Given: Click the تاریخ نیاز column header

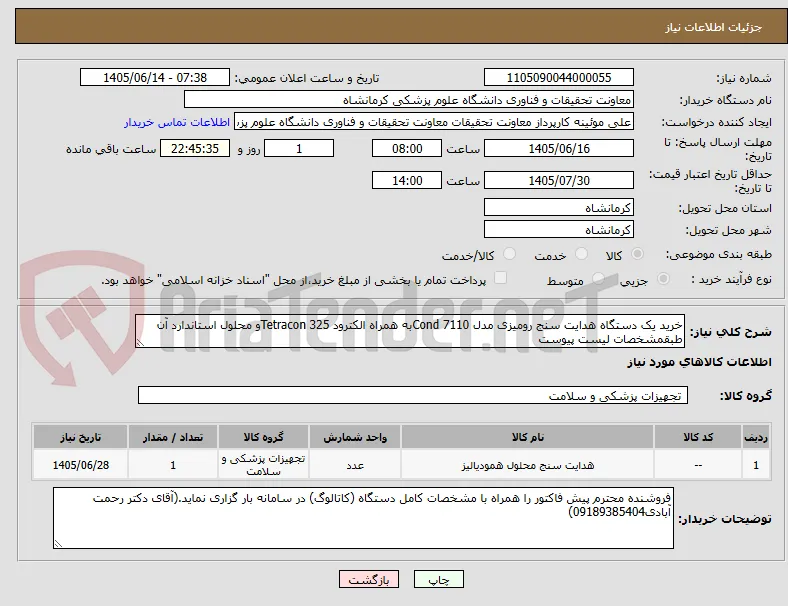Looking at the screenshot, I should coord(80,437).
